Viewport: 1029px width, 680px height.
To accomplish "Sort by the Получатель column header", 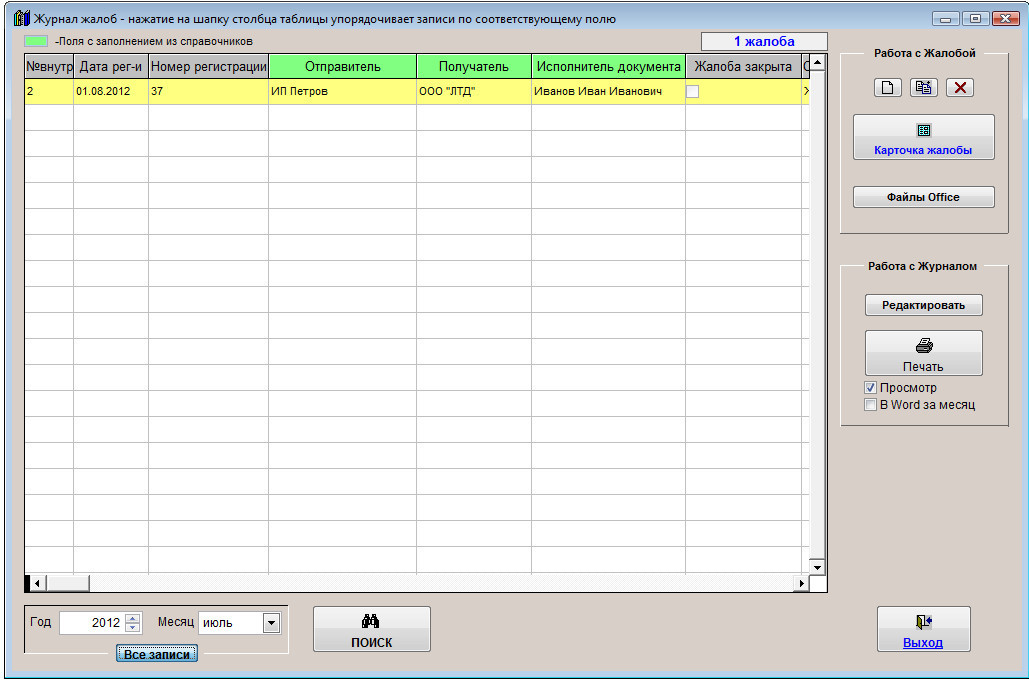I will pyautogui.click(x=474, y=66).
